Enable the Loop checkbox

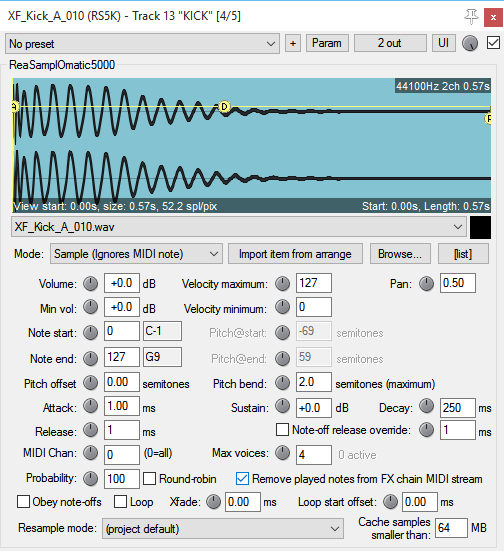120,501
